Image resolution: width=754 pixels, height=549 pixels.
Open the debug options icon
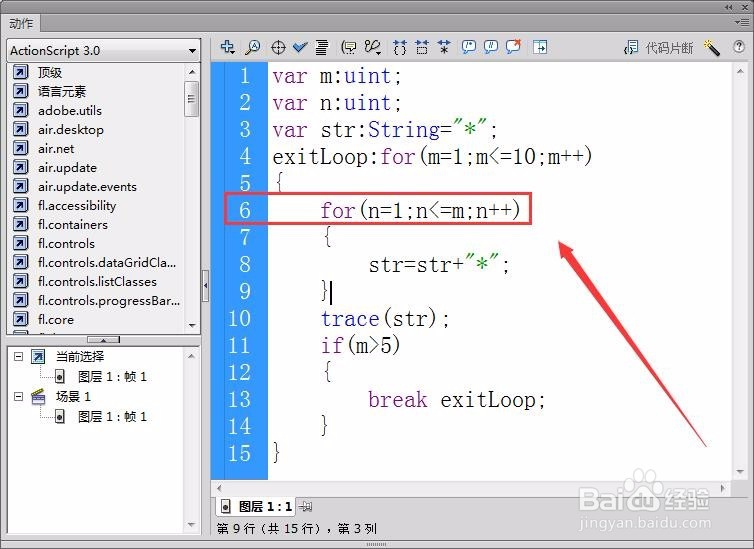click(373, 47)
